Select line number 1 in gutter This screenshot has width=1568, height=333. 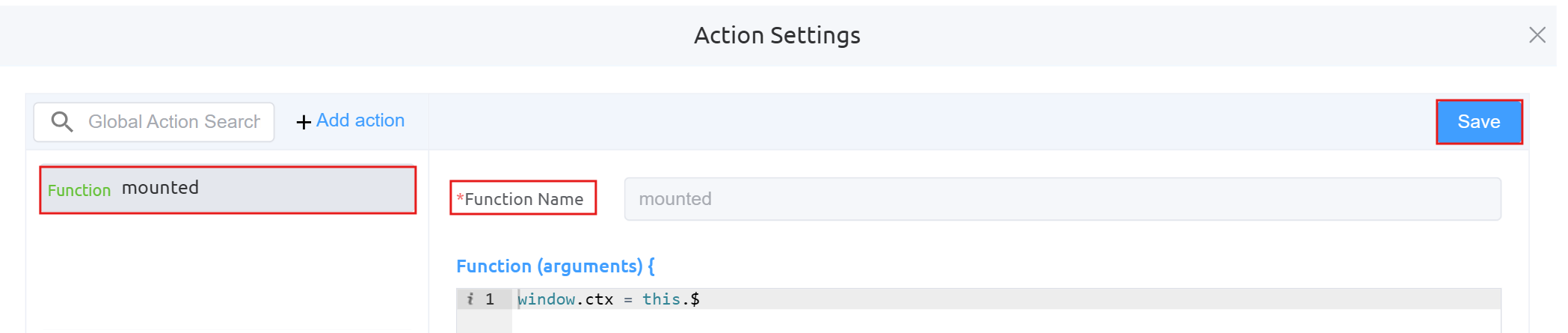click(490, 299)
